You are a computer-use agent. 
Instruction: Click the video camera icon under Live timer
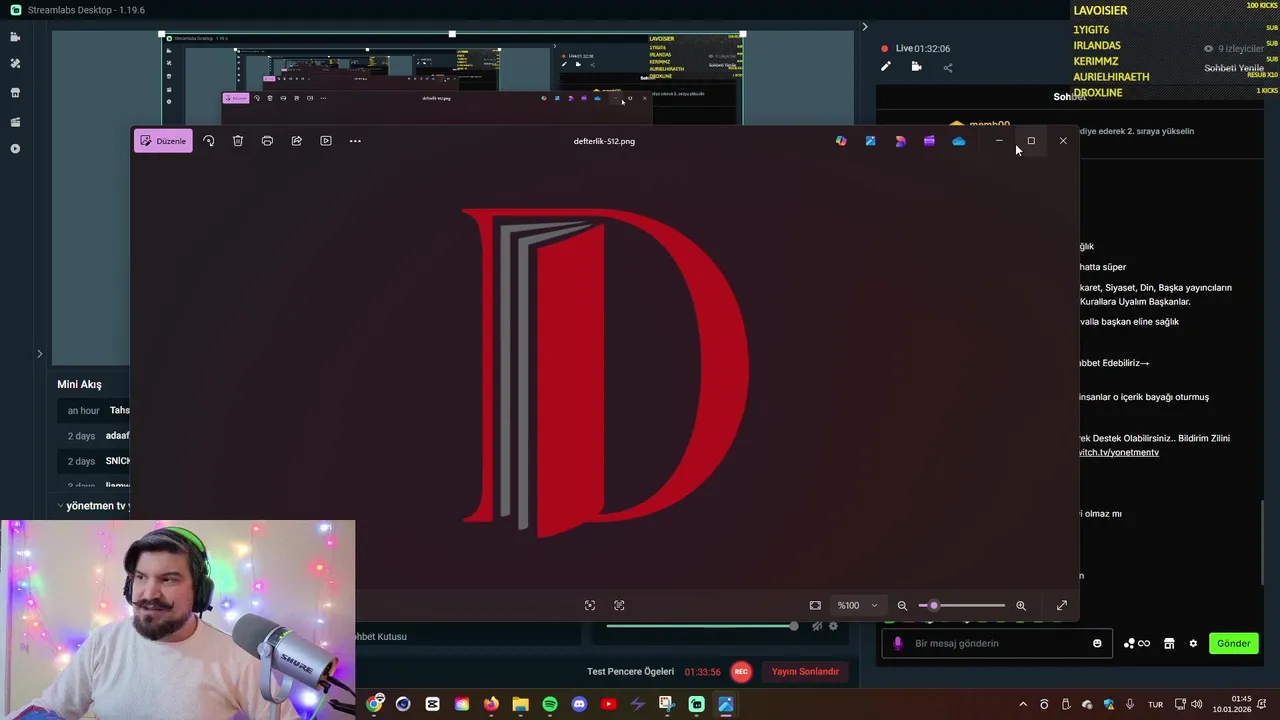[x=916, y=67]
